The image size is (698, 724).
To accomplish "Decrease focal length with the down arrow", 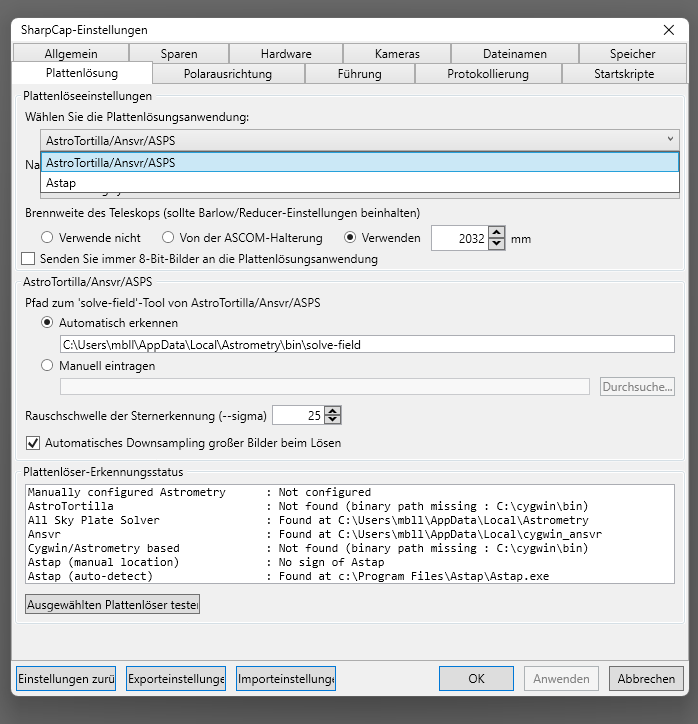I will pyautogui.click(x=496, y=244).
